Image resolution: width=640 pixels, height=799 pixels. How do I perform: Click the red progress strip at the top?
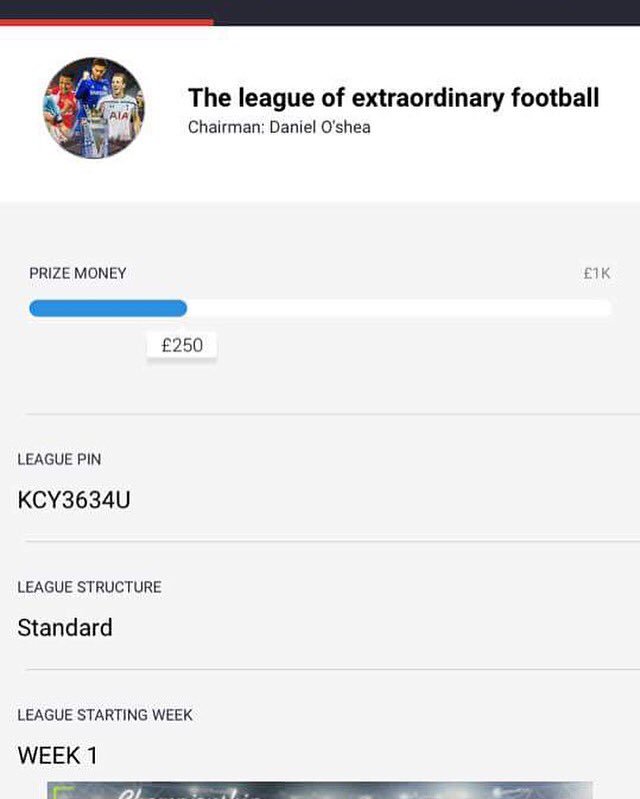[x=106, y=22]
